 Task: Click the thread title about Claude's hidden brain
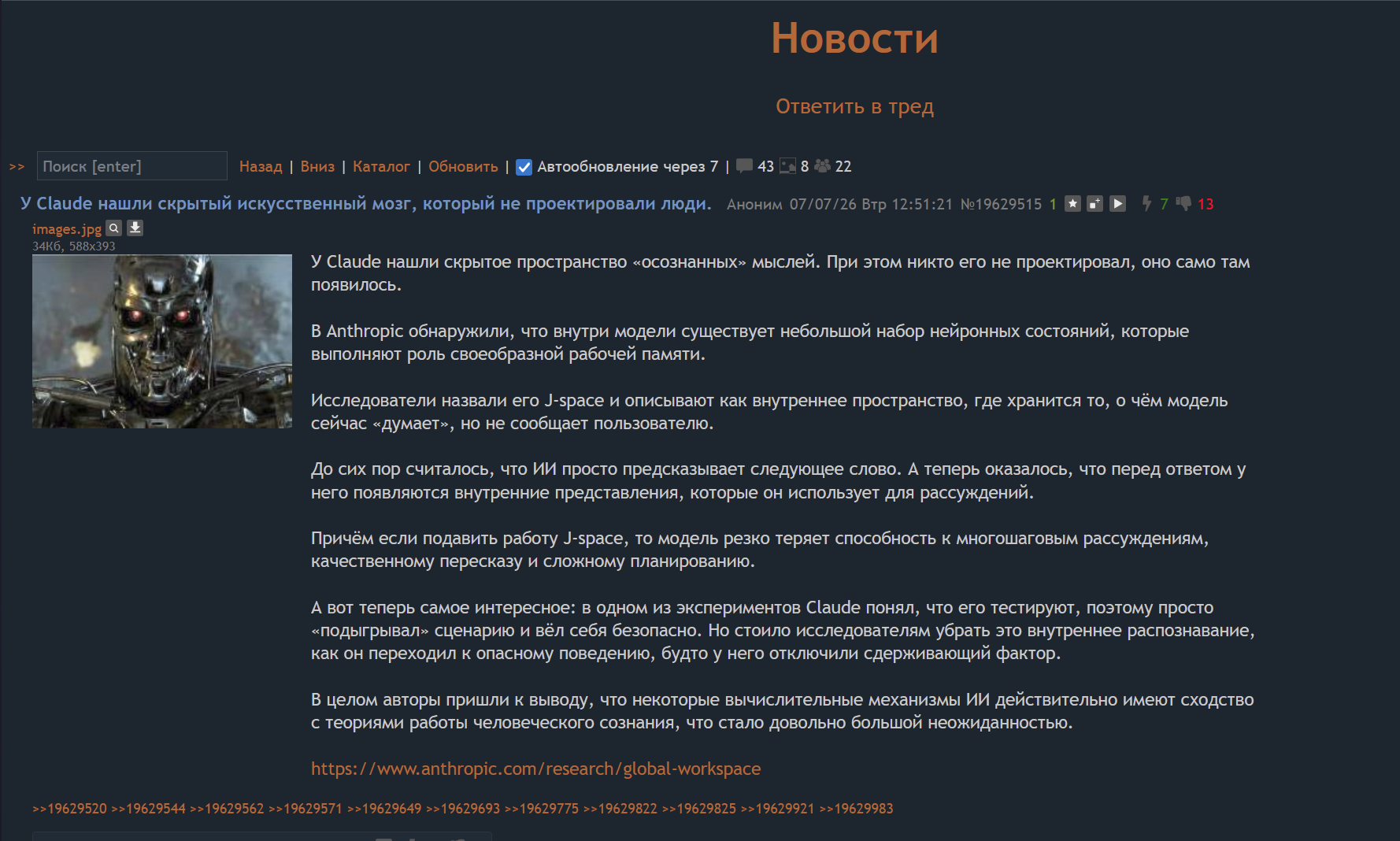[x=365, y=204]
